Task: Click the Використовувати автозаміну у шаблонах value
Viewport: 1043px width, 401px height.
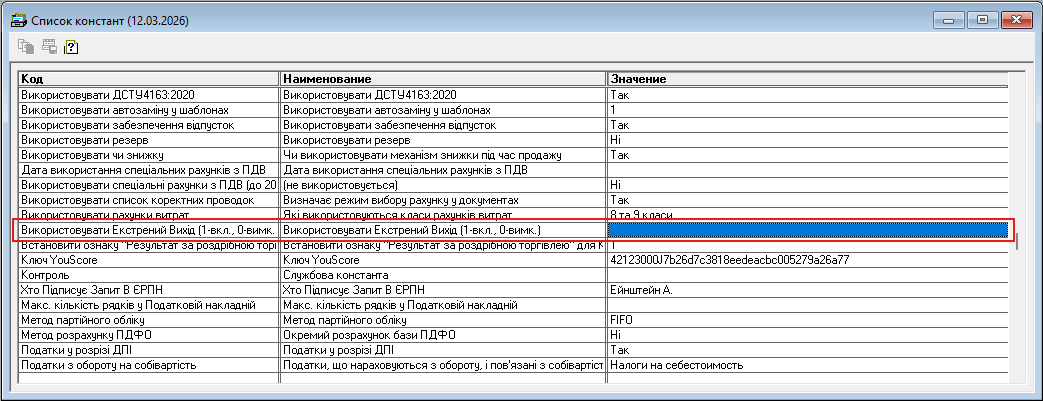Action: coord(806,109)
